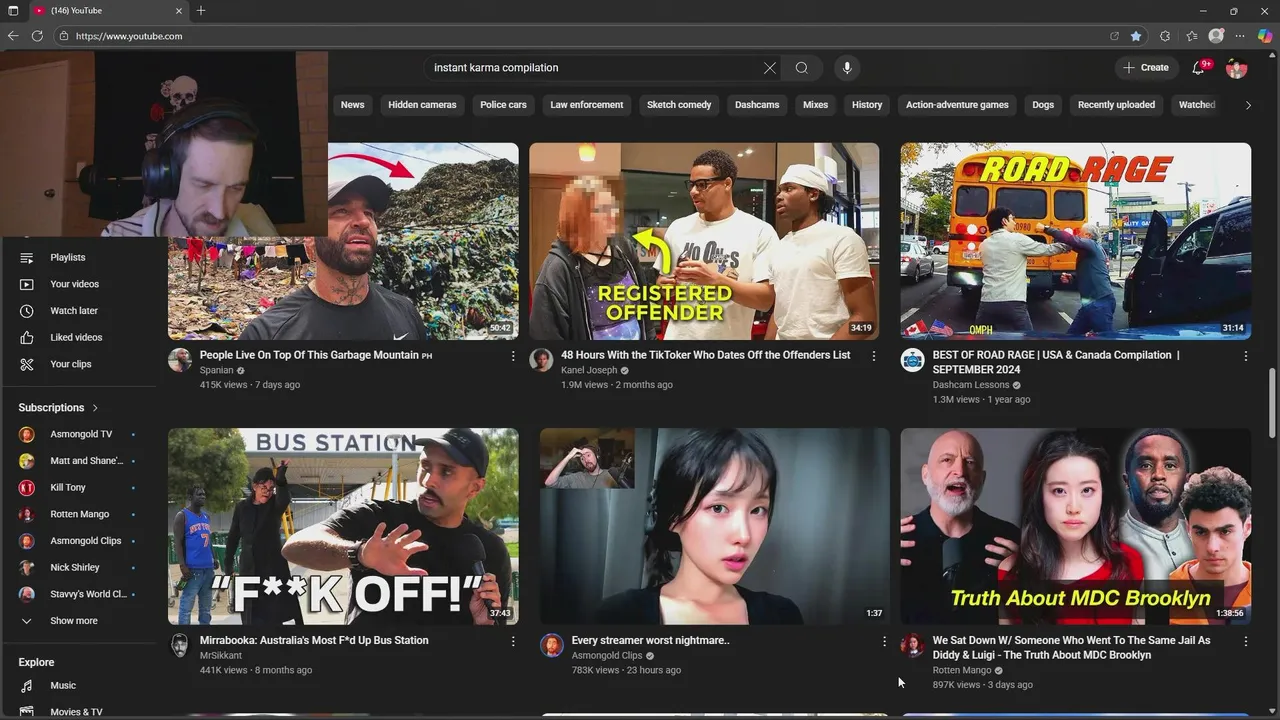Select the History filter chip
The height and width of the screenshot is (720, 1280).
pyautogui.click(x=867, y=105)
